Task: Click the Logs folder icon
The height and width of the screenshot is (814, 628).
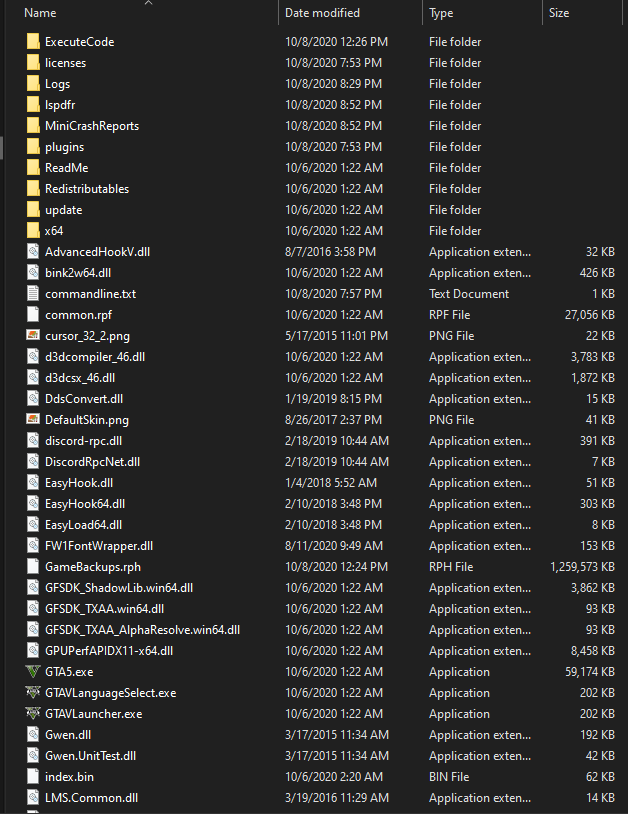Action: (x=33, y=84)
